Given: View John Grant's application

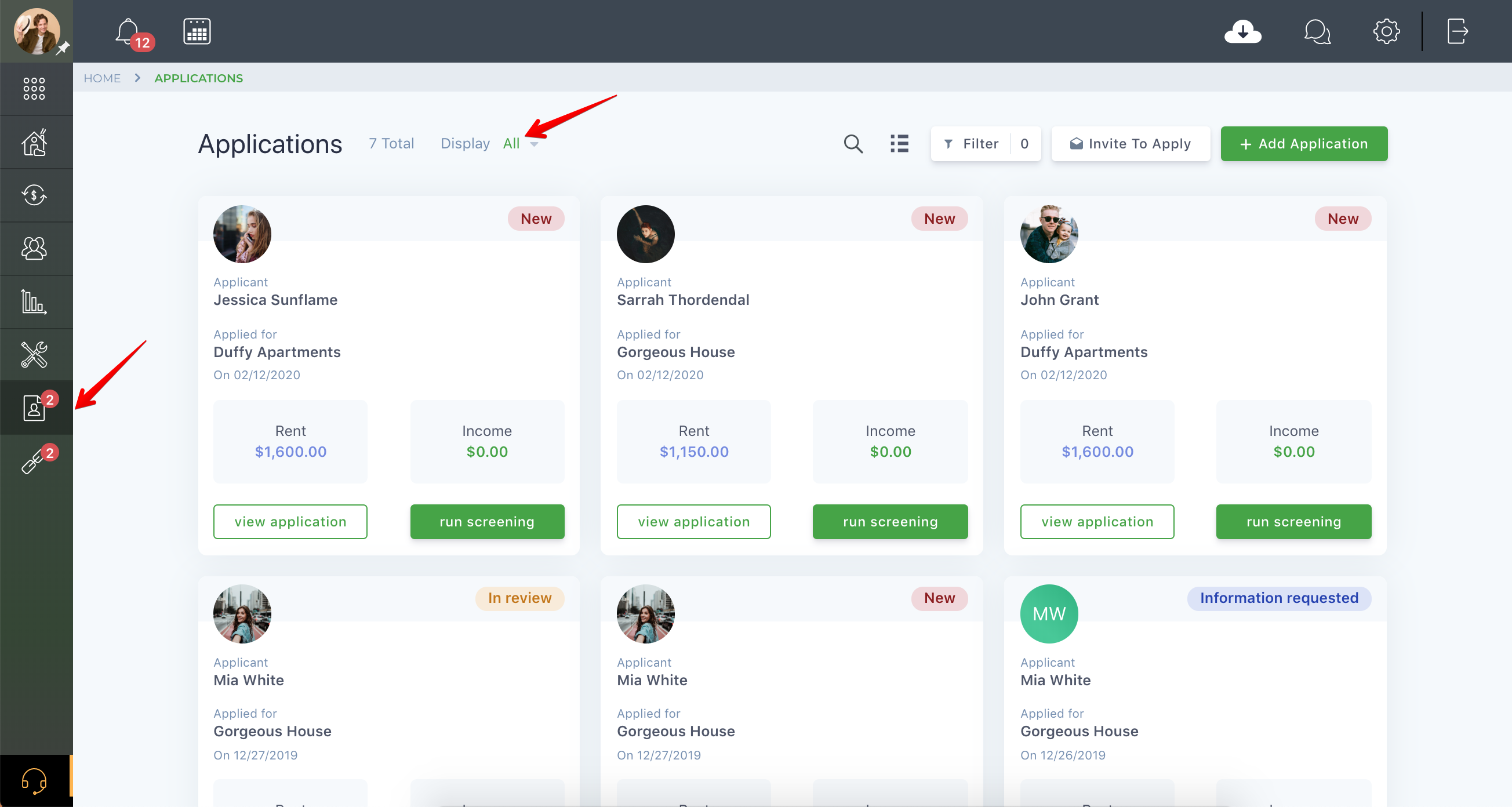Looking at the screenshot, I should pyautogui.click(x=1097, y=522).
